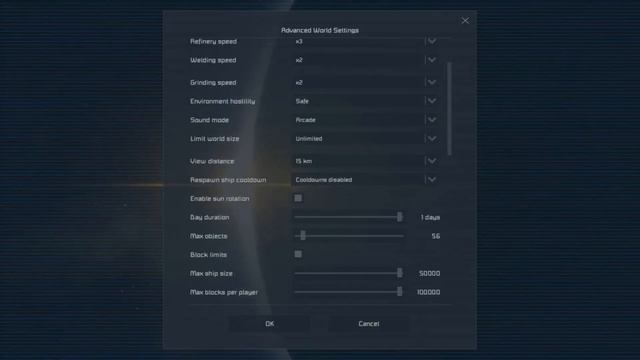Confirm settings with the OK button

pos(269,324)
